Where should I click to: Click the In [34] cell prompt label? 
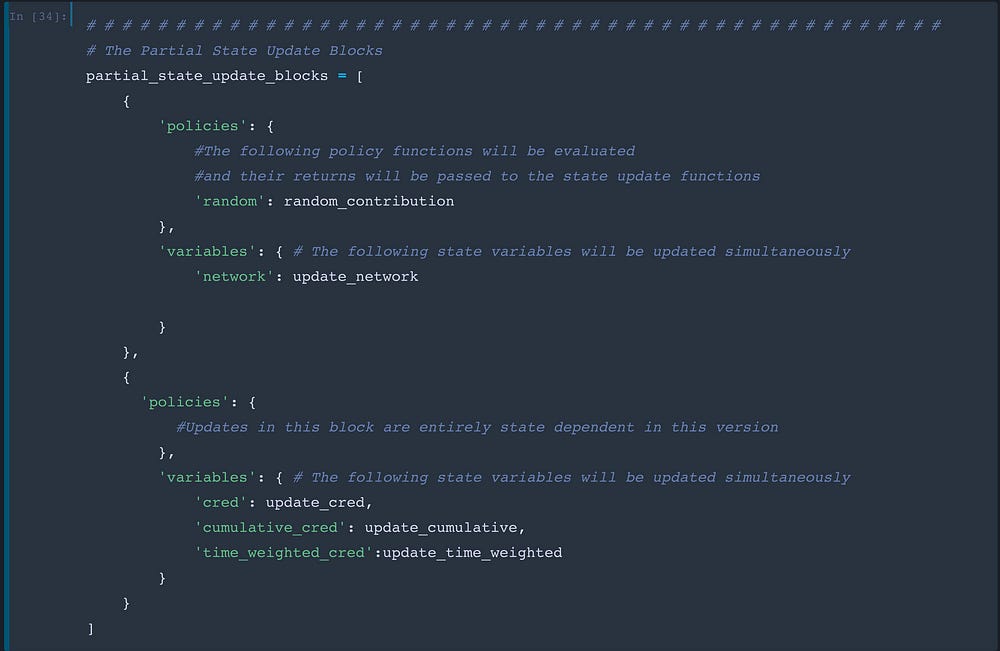pyautogui.click(x=38, y=16)
